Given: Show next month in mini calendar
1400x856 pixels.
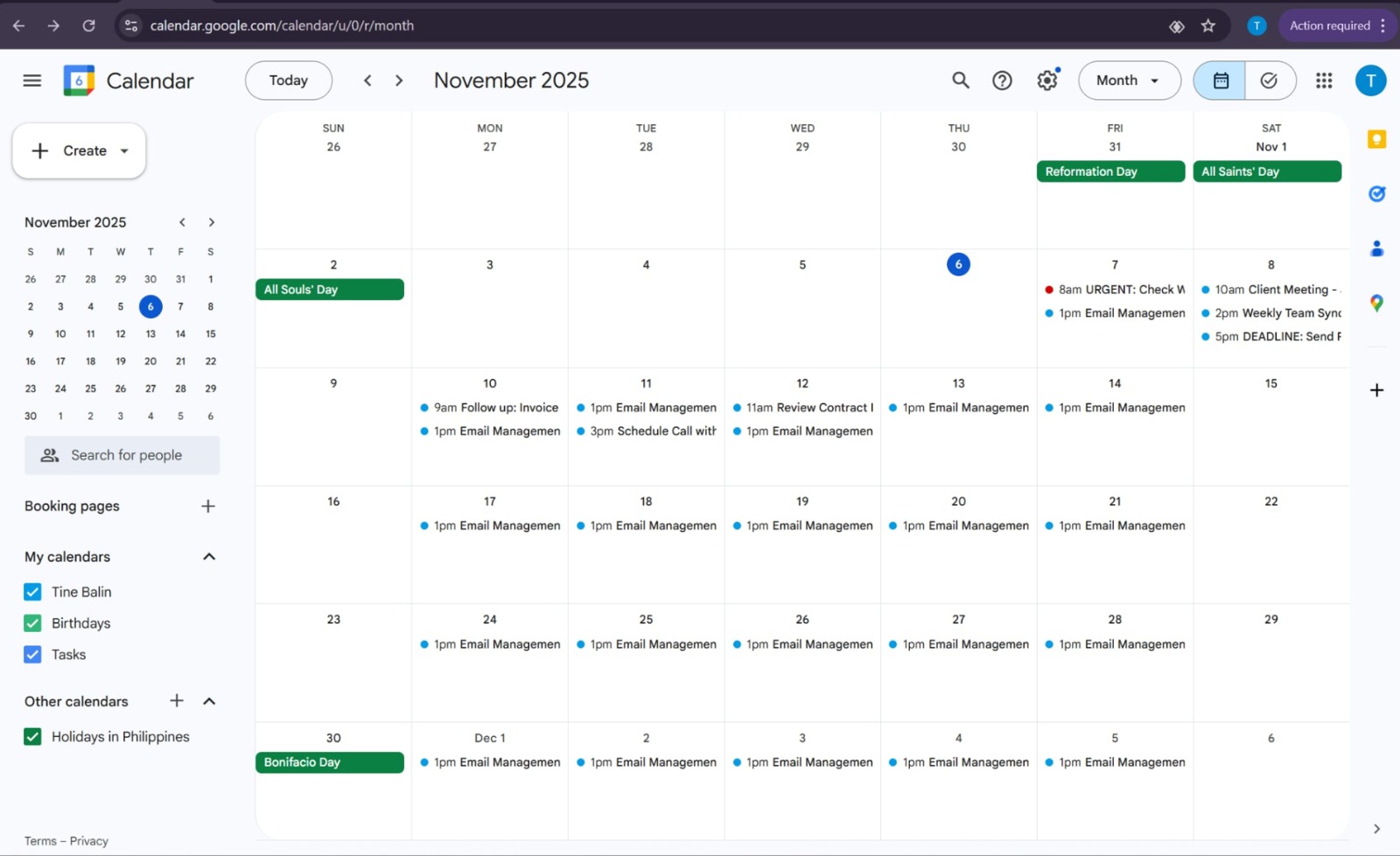Looking at the screenshot, I should [211, 222].
